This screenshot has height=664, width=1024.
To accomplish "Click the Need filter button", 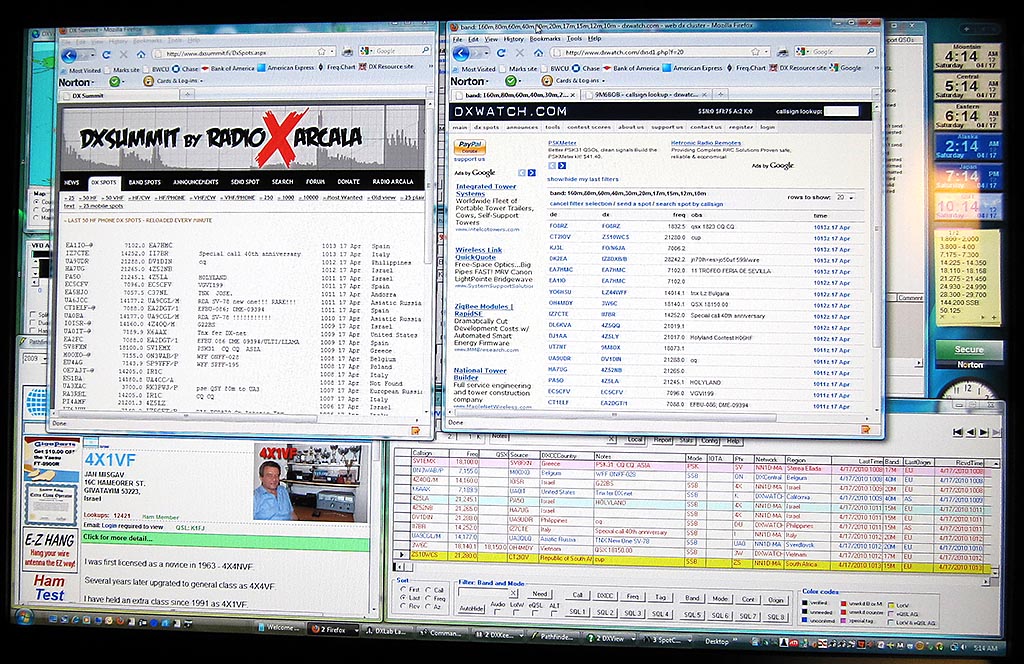I will (x=539, y=594).
